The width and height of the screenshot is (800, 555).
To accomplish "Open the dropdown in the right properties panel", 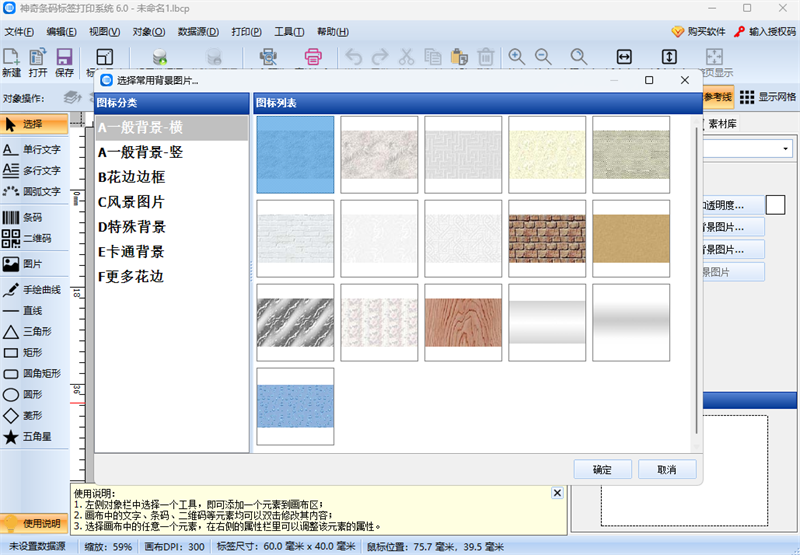I will [786, 149].
